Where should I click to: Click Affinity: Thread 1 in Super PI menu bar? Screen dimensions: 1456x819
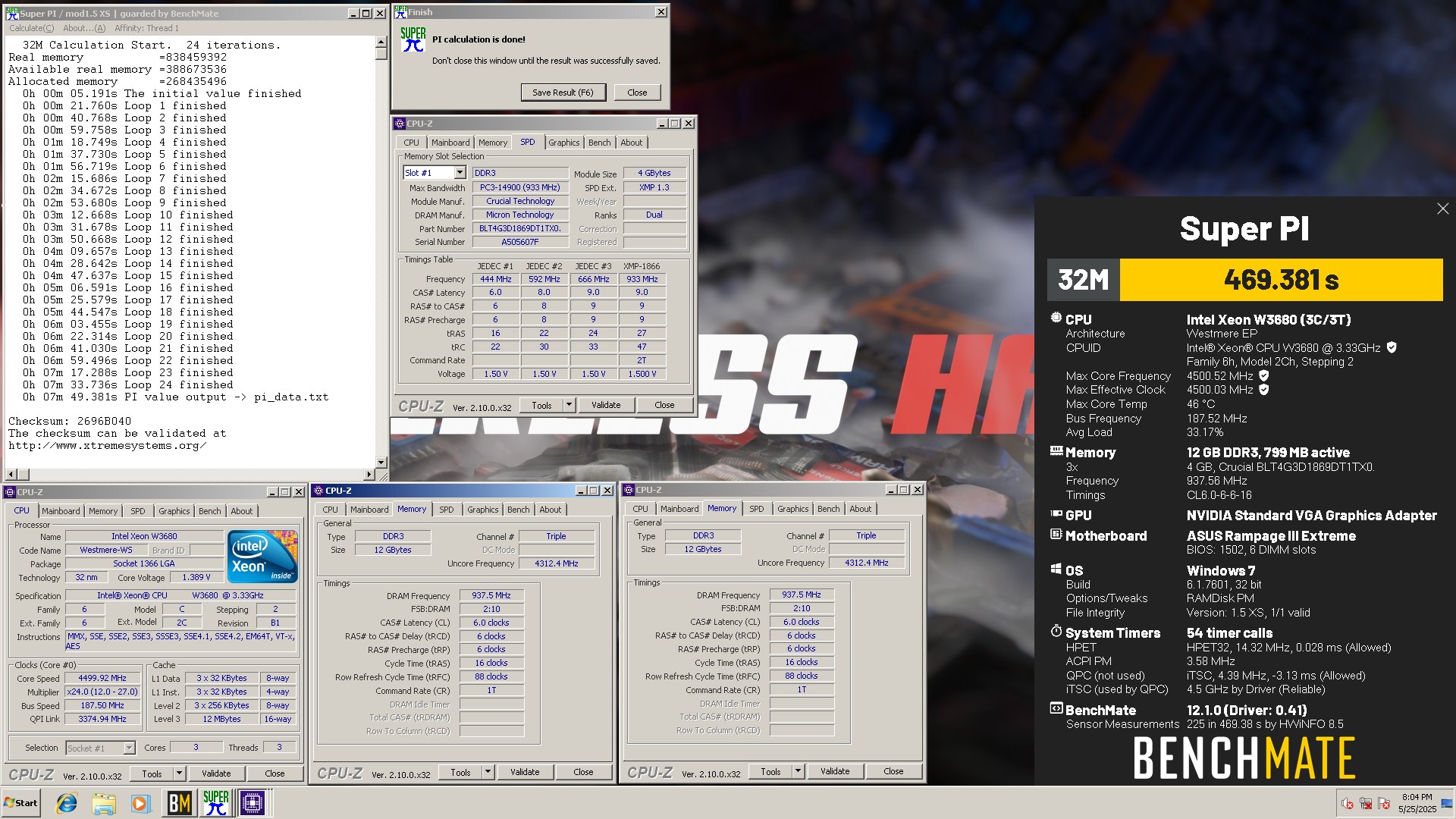147,28
